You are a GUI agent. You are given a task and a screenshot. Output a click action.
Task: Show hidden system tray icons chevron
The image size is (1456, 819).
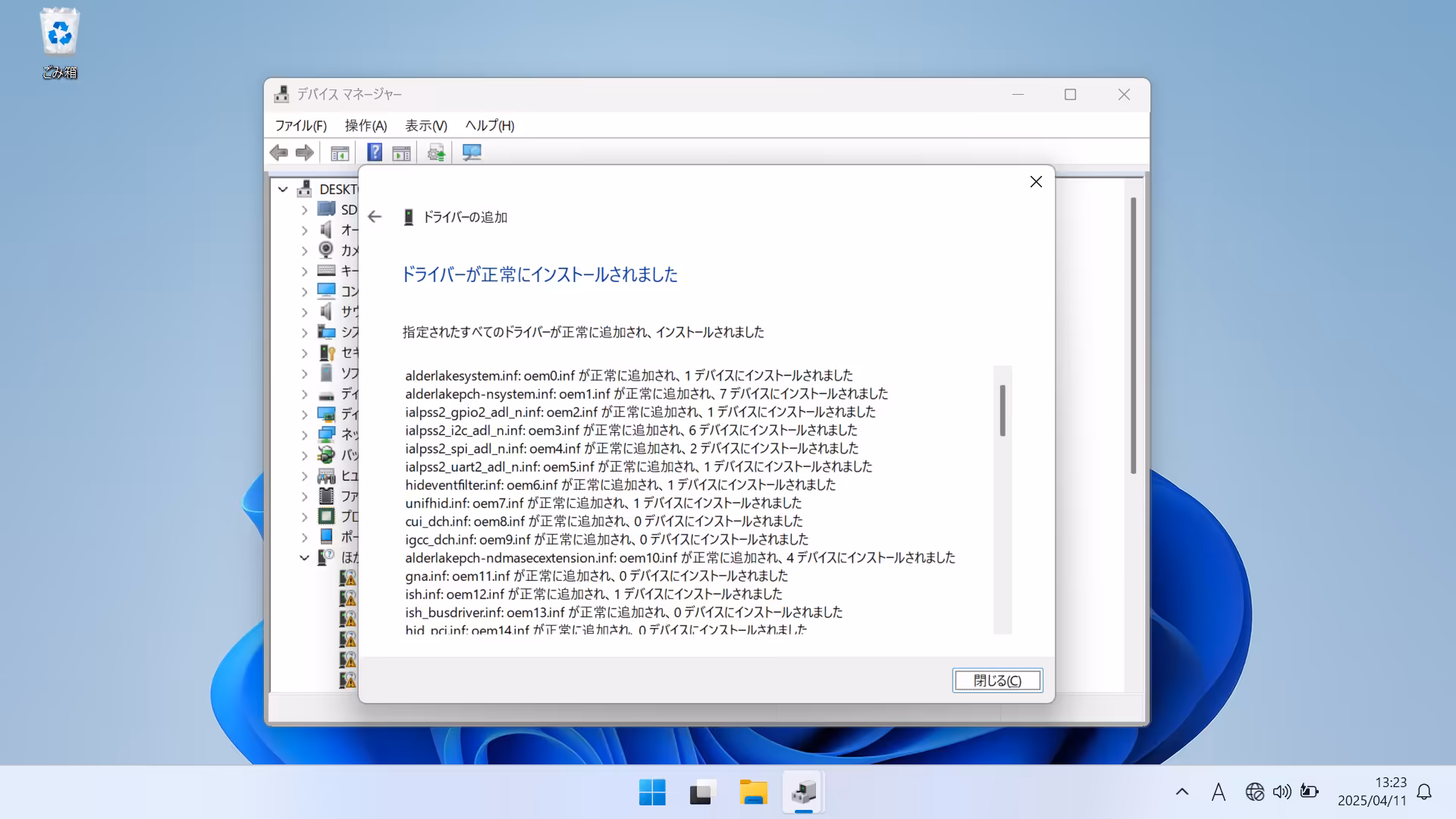pos(1181,792)
